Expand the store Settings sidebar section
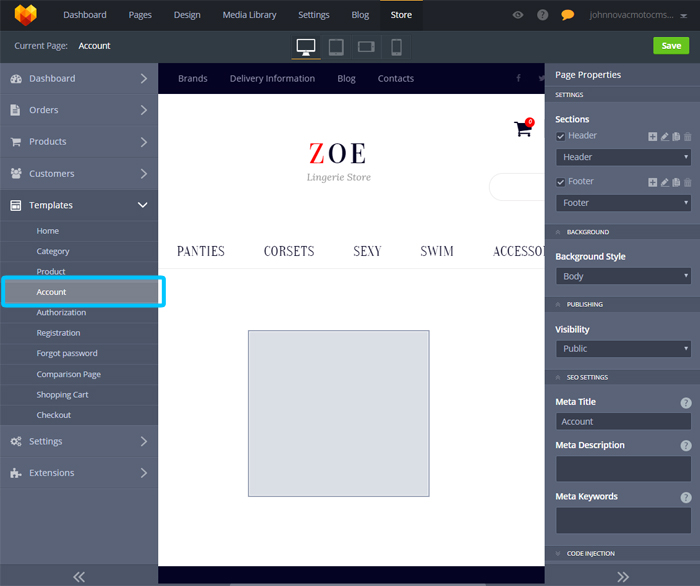This screenshot has width=700, height=586. (79, 441)
